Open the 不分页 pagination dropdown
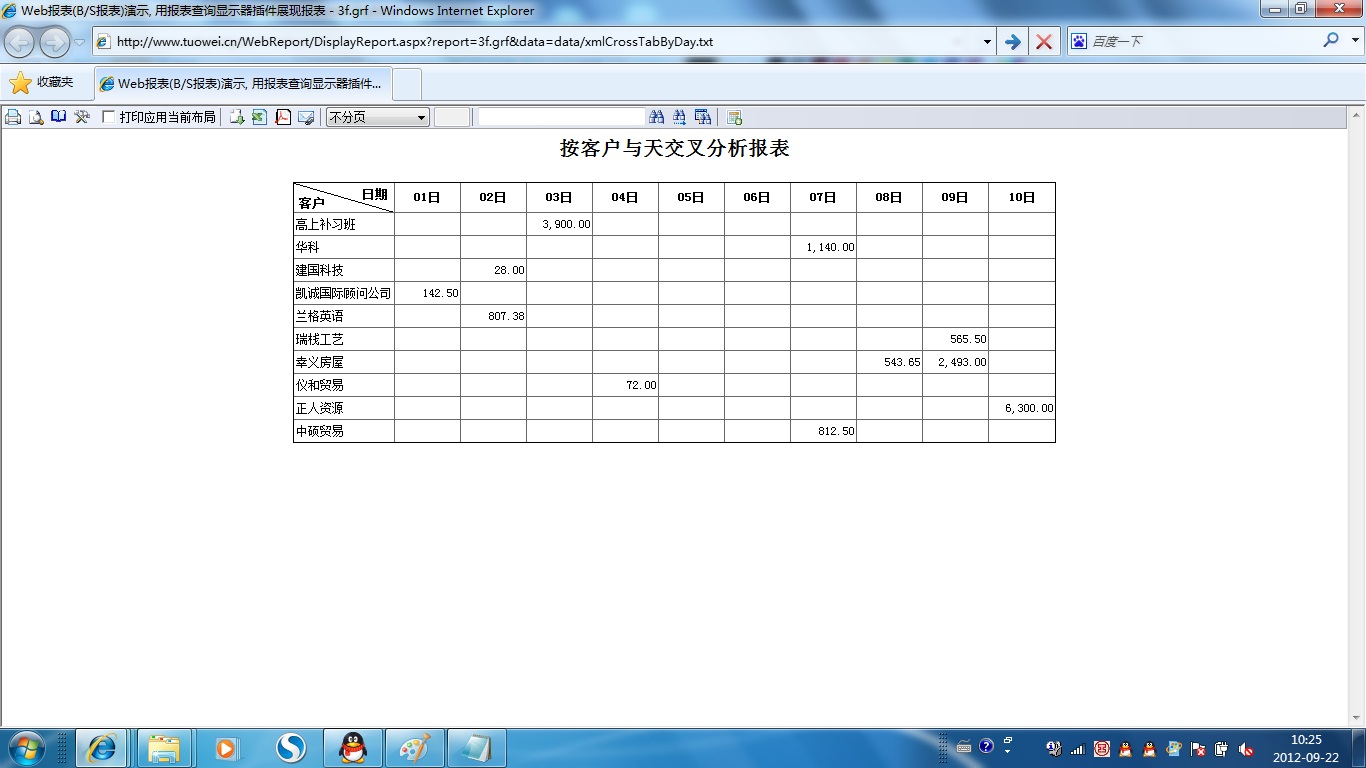This screenshot has width=1366, height=768. click(378, 117)
